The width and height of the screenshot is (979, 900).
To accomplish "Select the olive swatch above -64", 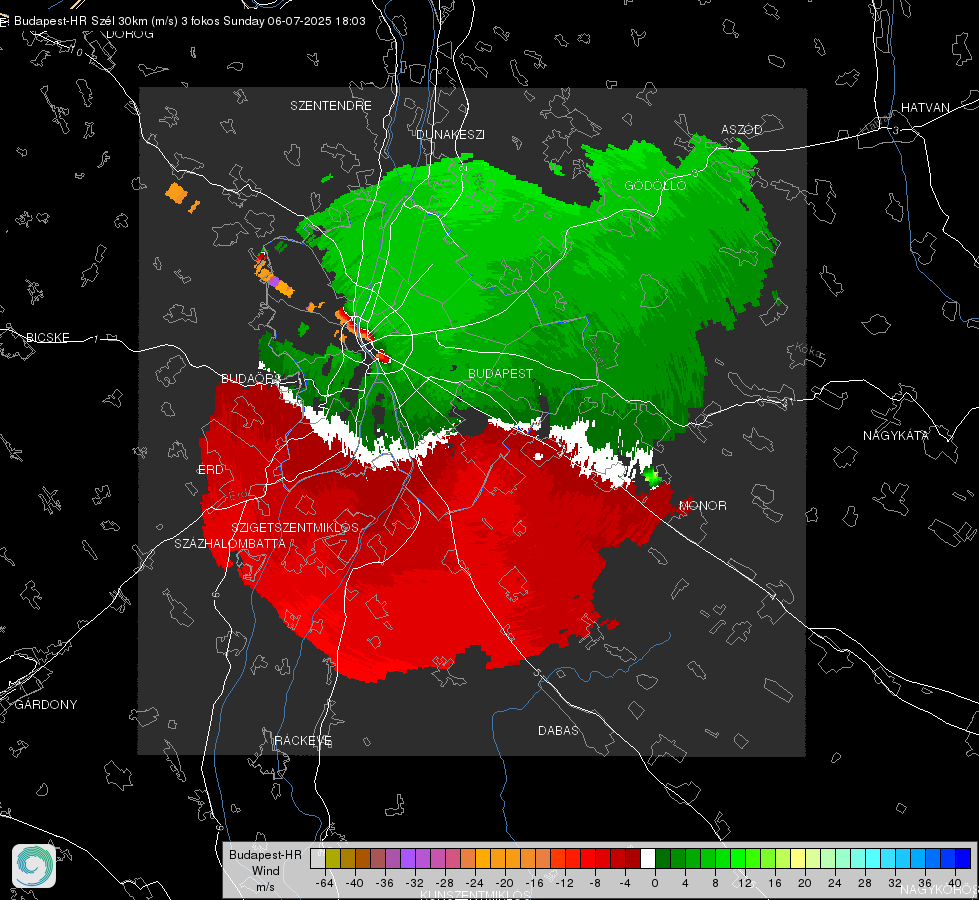I will [333, 859].
